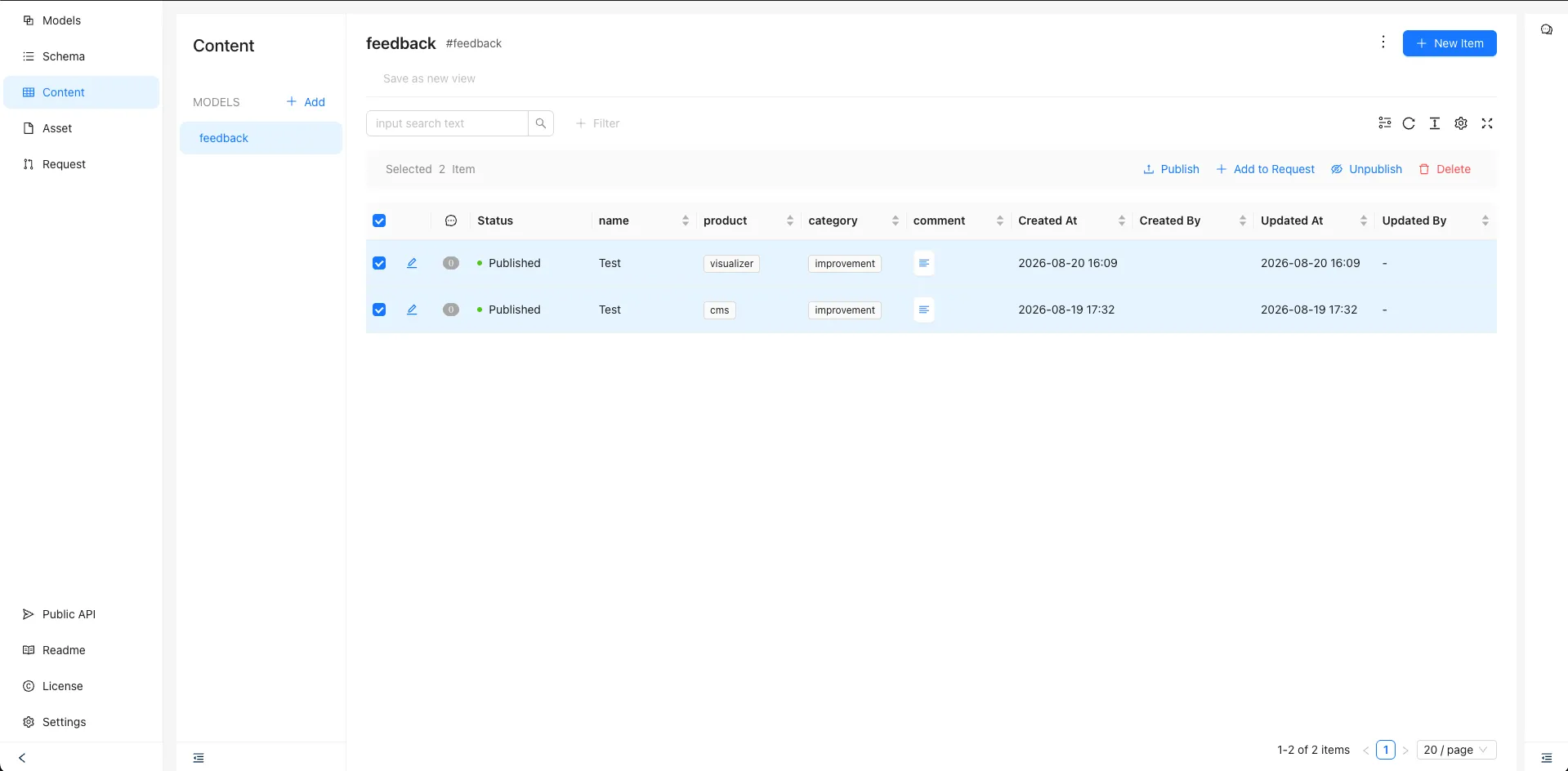1568x771 pixels.
Task: Click the Request pull icon
Action: coord(29,164)
